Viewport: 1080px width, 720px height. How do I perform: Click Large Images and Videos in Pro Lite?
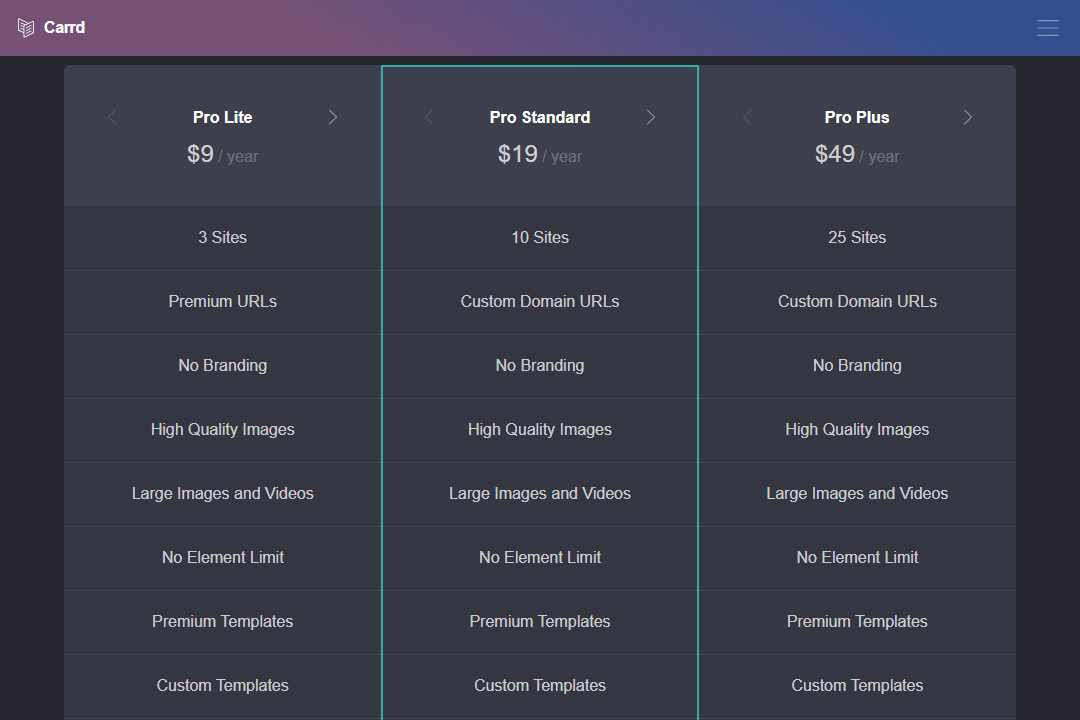222,494
